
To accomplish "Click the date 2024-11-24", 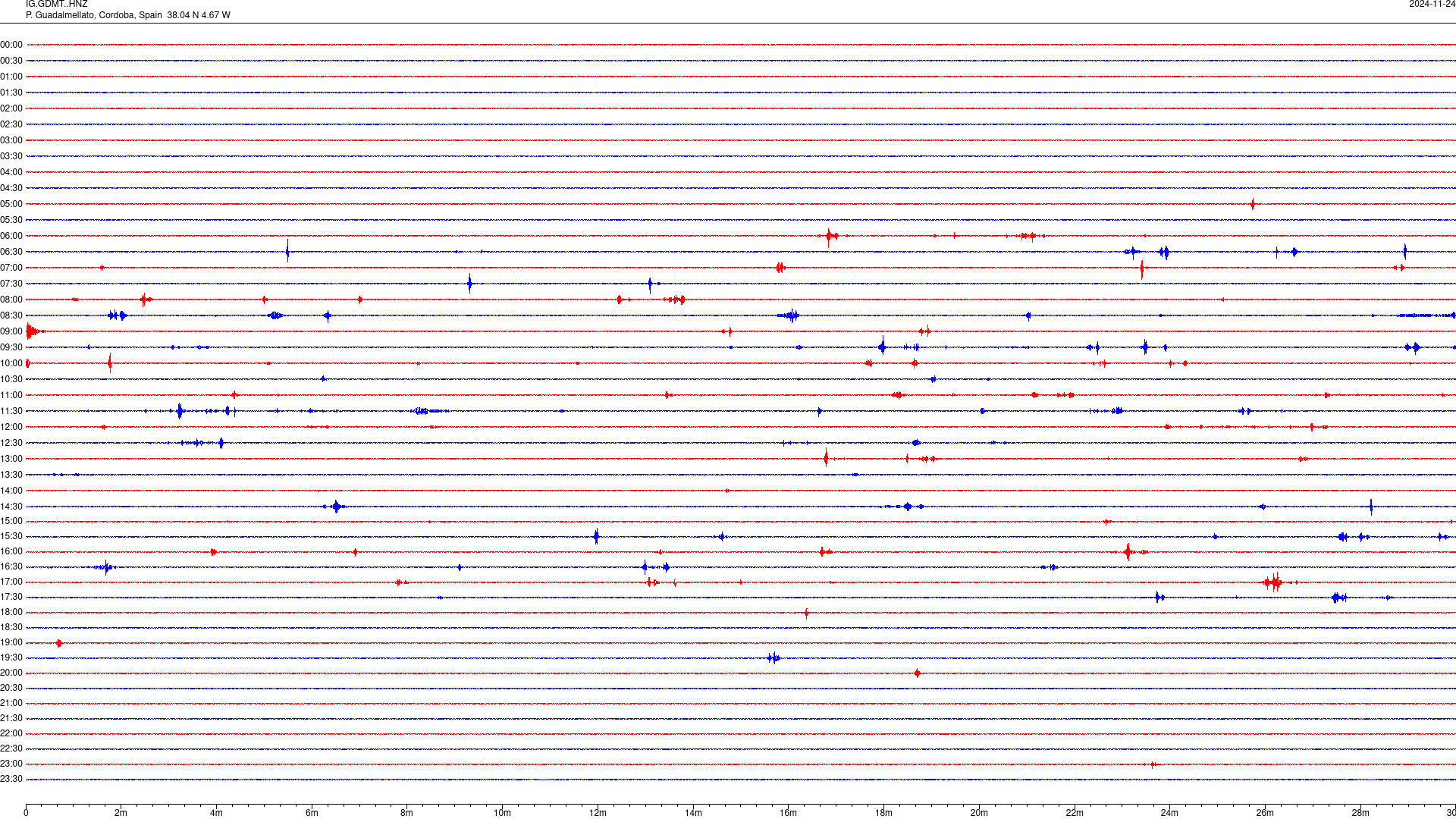I will 1432,5.
